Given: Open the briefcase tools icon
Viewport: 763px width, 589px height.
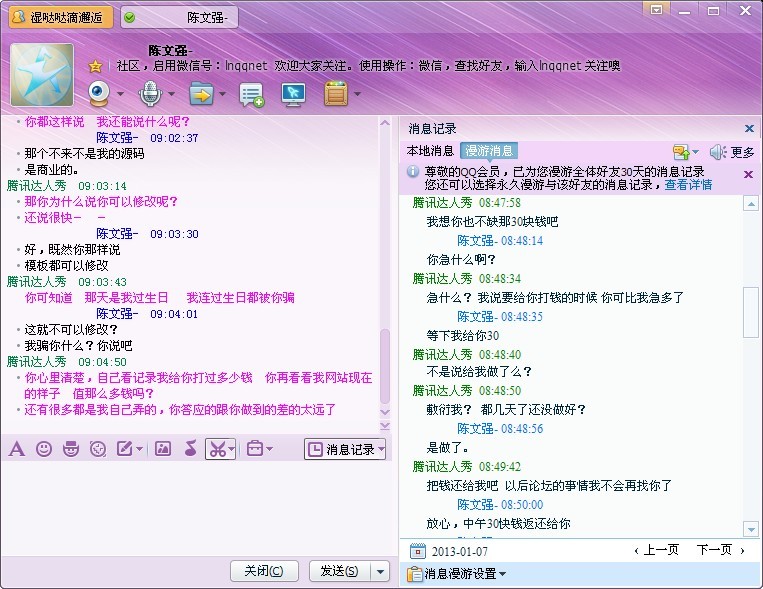Looking at the screenshot, I should tap(254, 449).
